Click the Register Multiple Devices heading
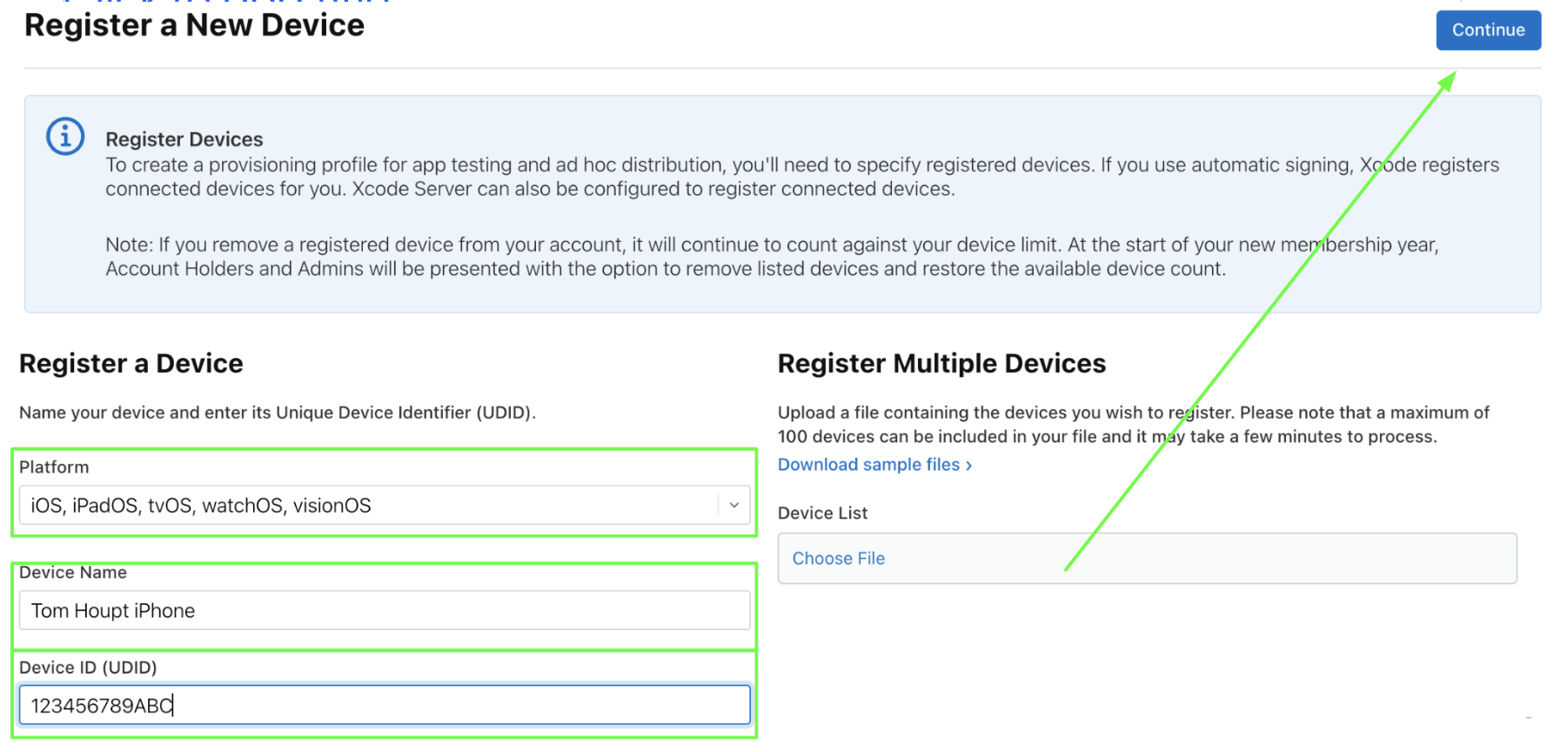The image size is (1568, 752). pyautogui.click(x=941, y=364)
